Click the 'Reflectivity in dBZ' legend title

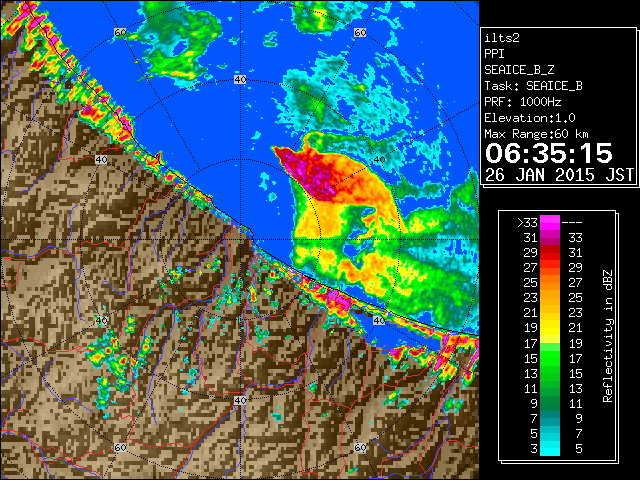tap(608, 336)
